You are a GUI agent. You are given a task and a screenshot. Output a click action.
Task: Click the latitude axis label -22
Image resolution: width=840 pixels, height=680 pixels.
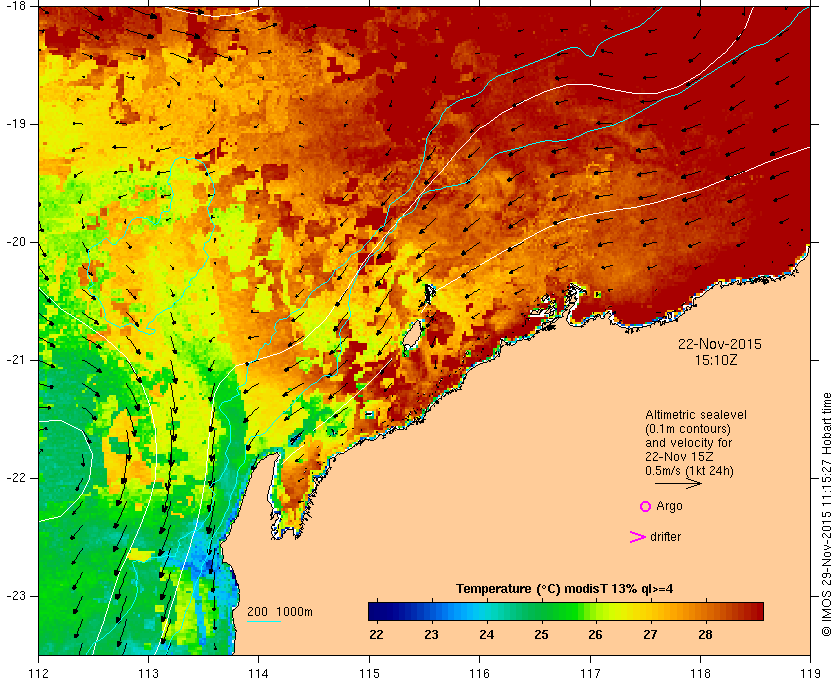(x=15, y=478)
